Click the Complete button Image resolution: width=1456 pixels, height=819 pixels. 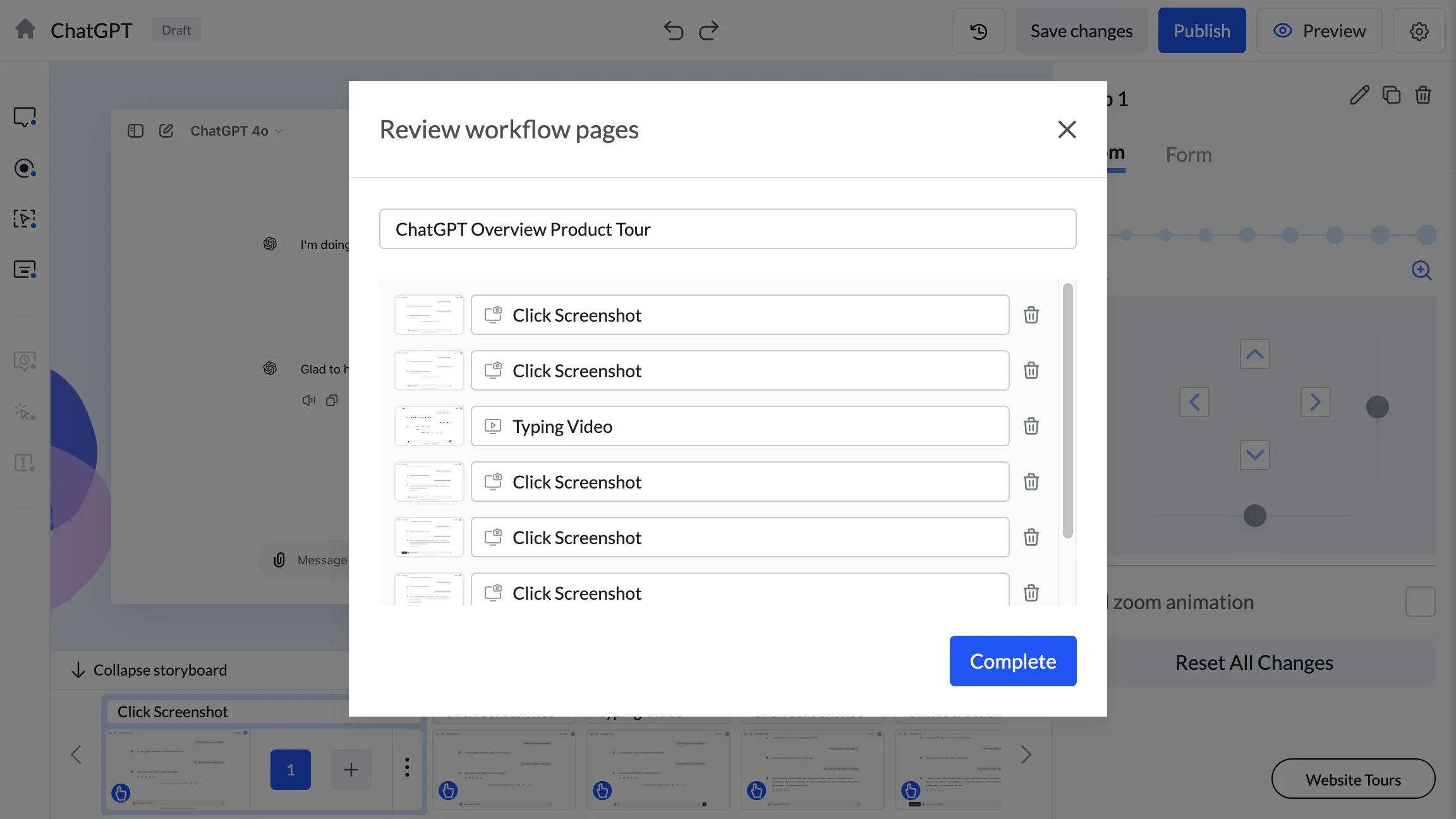point(1013,661)
